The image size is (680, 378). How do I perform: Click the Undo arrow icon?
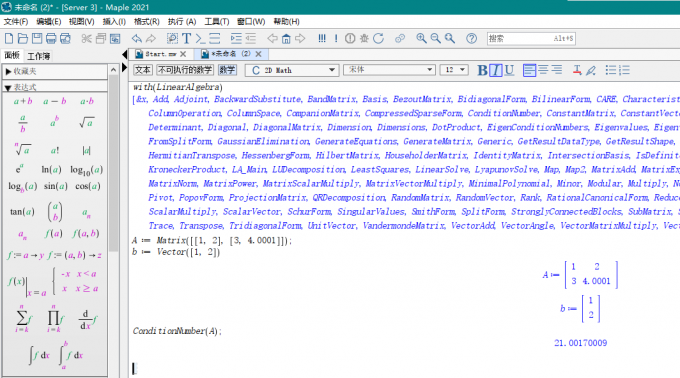137,39
